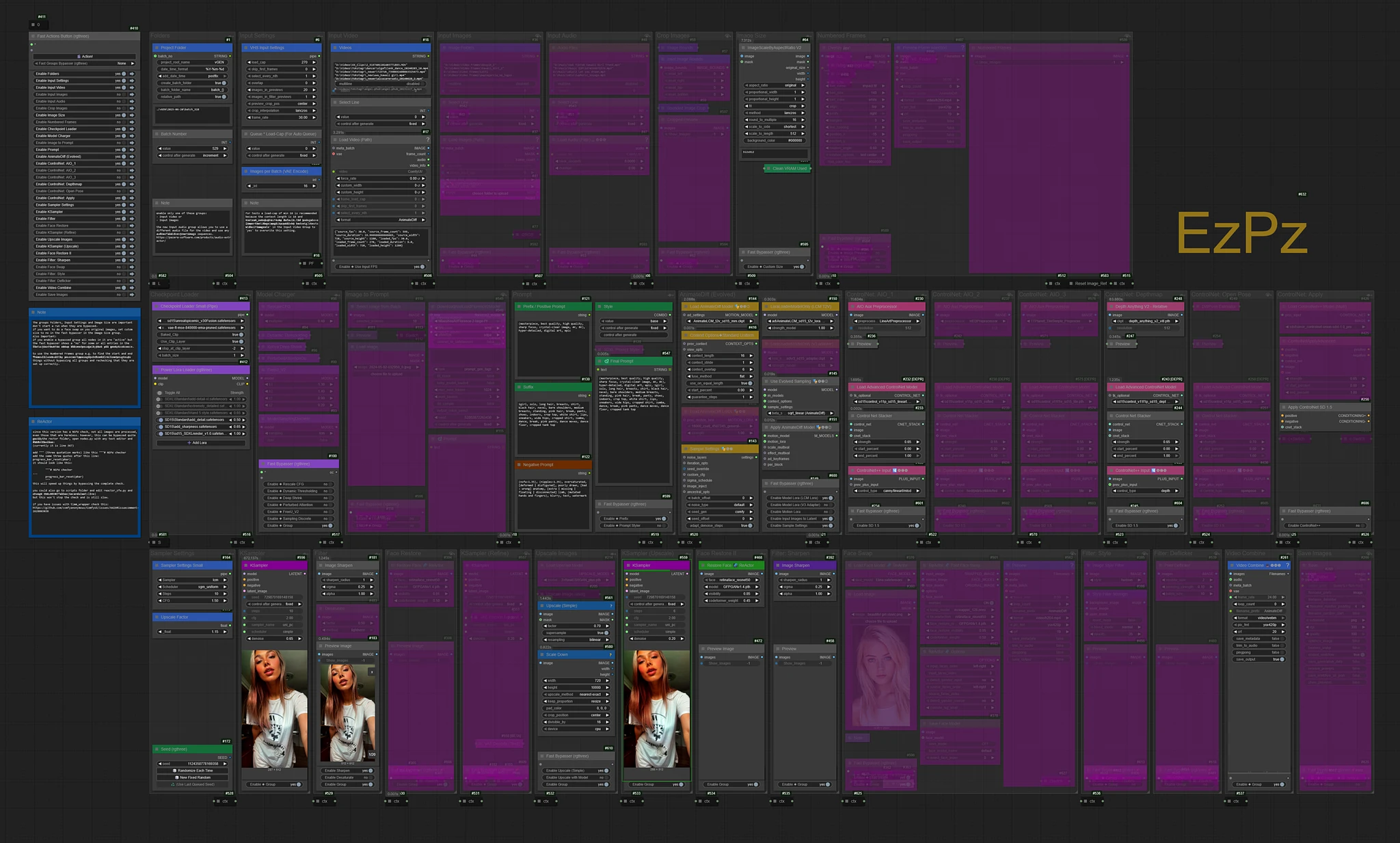
Task: Click Use Last Queued Seed button
Action: (x=192, y=784)
